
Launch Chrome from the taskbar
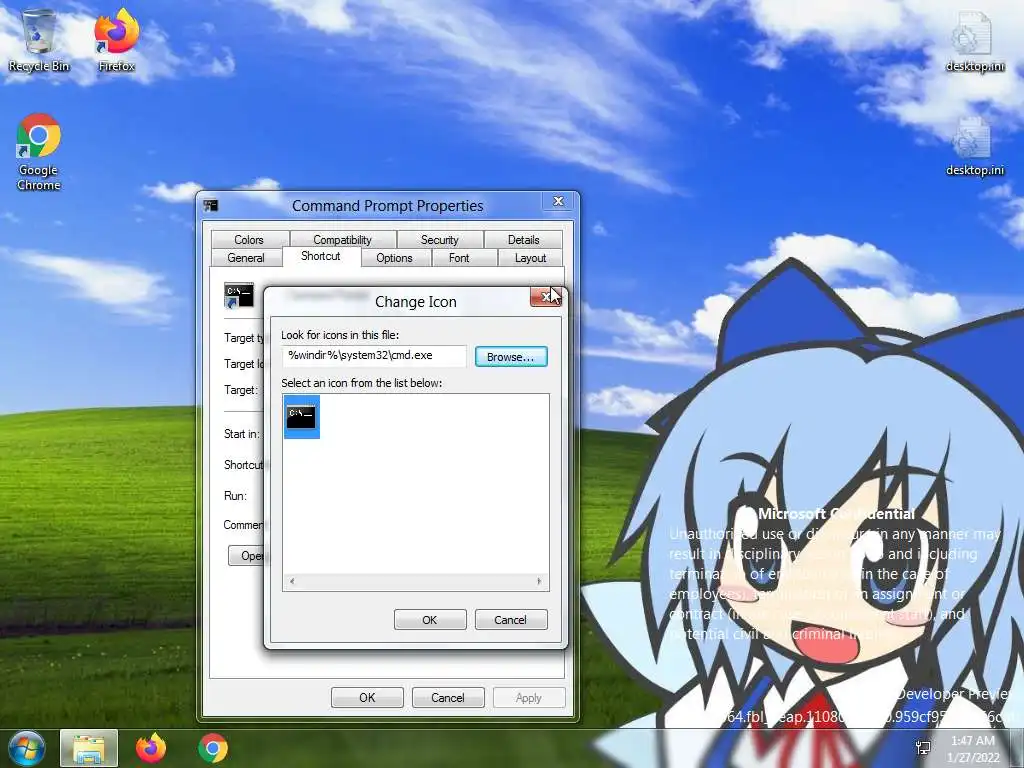click(x=213, y=748)
